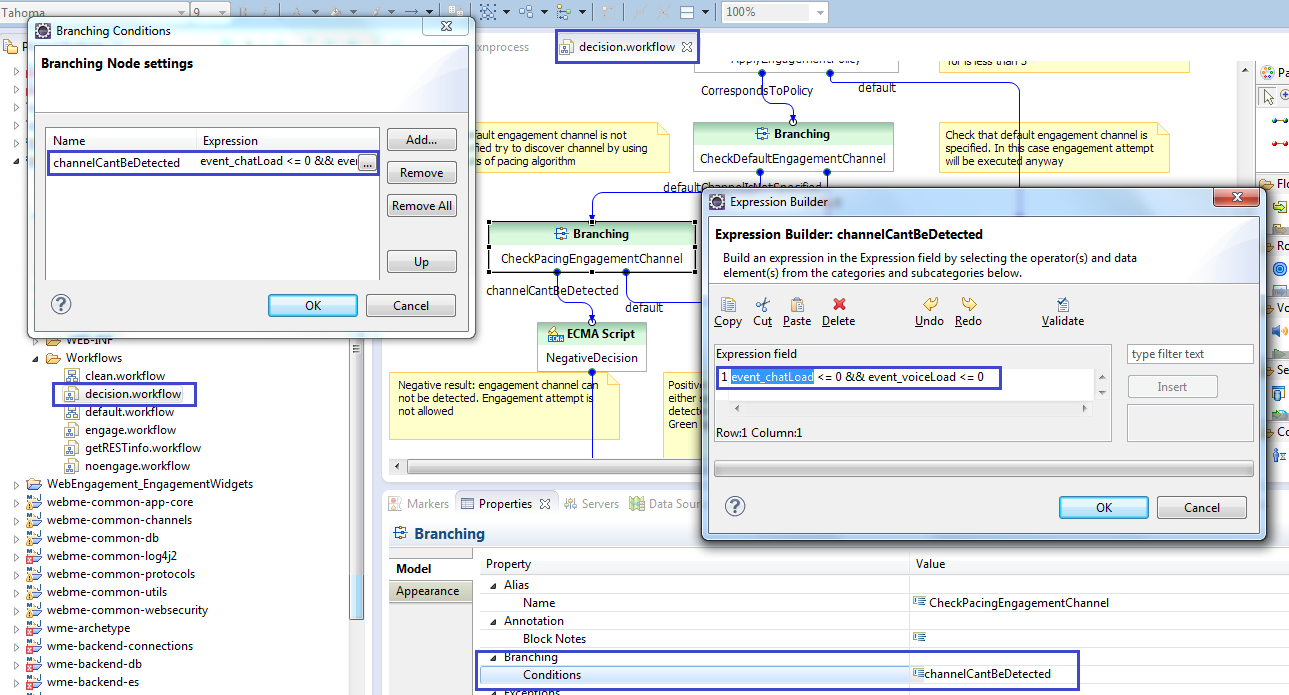Expand the webme-common-db project node

[x=16, y=538]
